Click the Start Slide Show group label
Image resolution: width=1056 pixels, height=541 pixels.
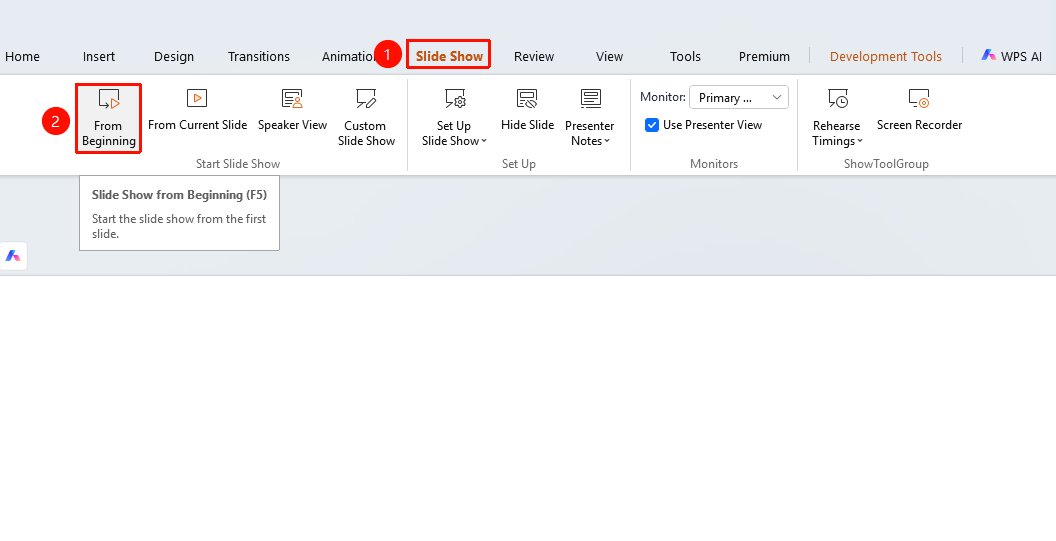(x=238, y=164)
